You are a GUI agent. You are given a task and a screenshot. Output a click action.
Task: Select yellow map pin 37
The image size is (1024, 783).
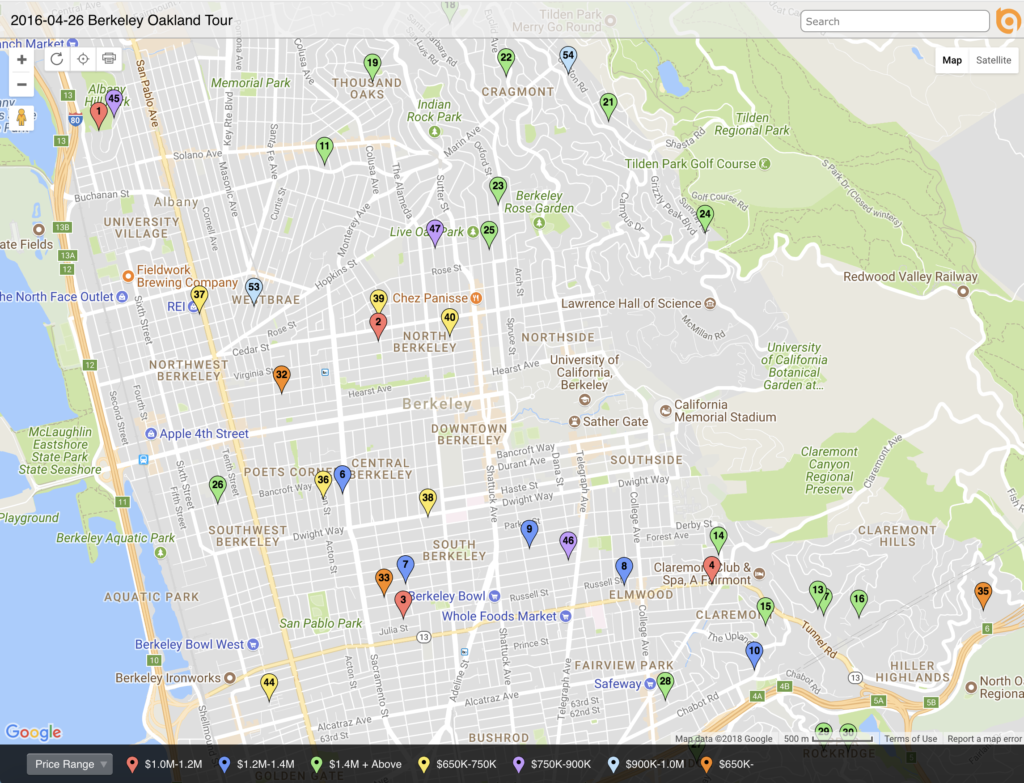199,298
